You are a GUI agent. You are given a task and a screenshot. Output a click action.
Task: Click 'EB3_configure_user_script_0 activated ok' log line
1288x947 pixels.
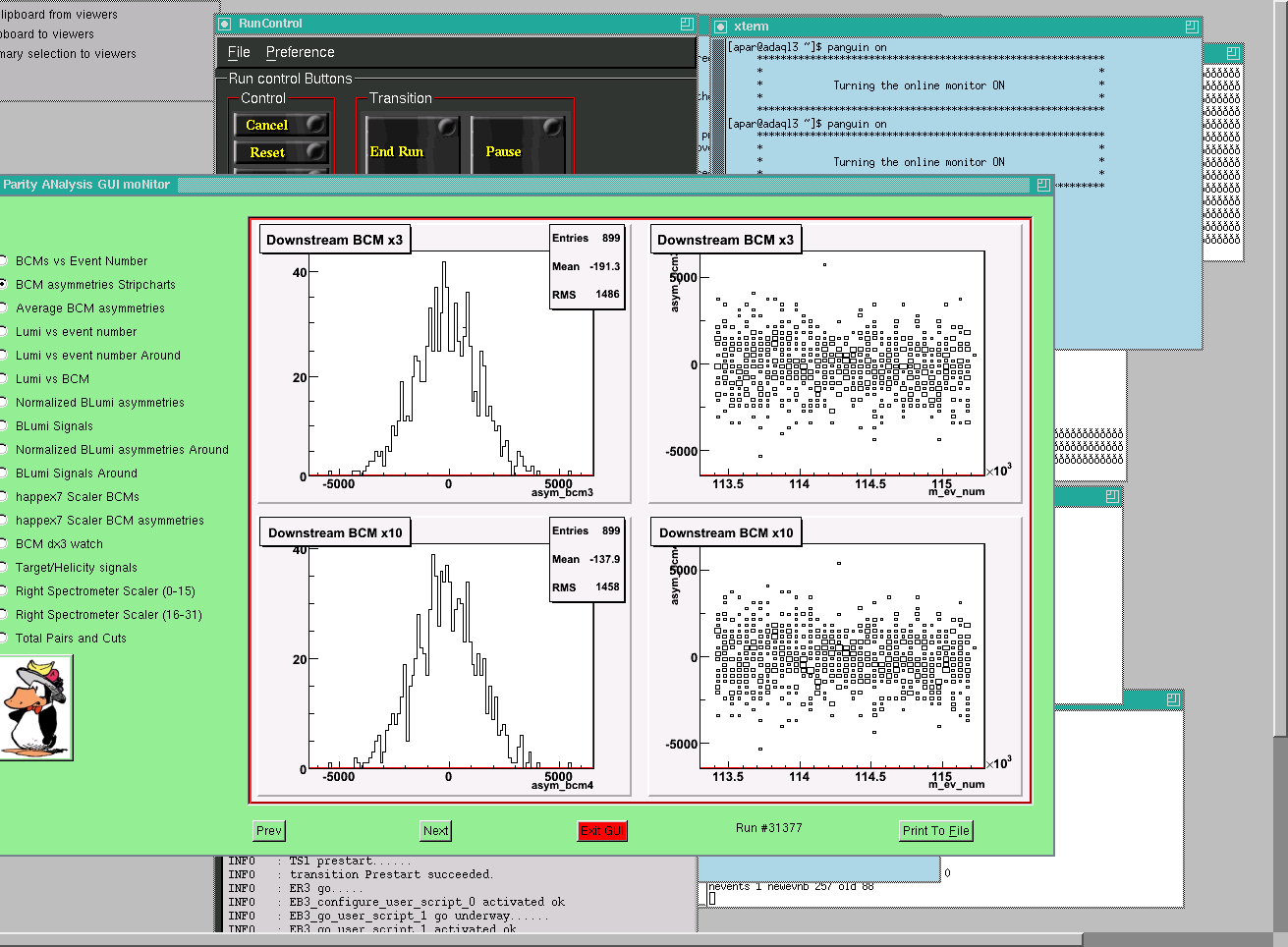(x=426, y=902)
